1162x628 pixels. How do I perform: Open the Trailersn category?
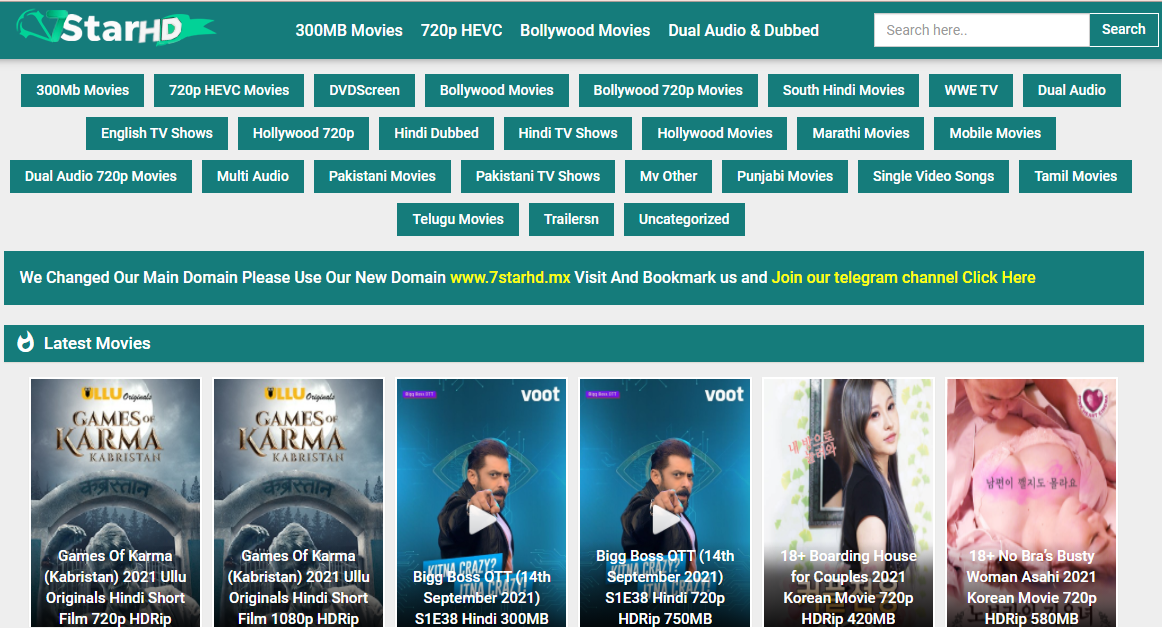click(571, 219)
